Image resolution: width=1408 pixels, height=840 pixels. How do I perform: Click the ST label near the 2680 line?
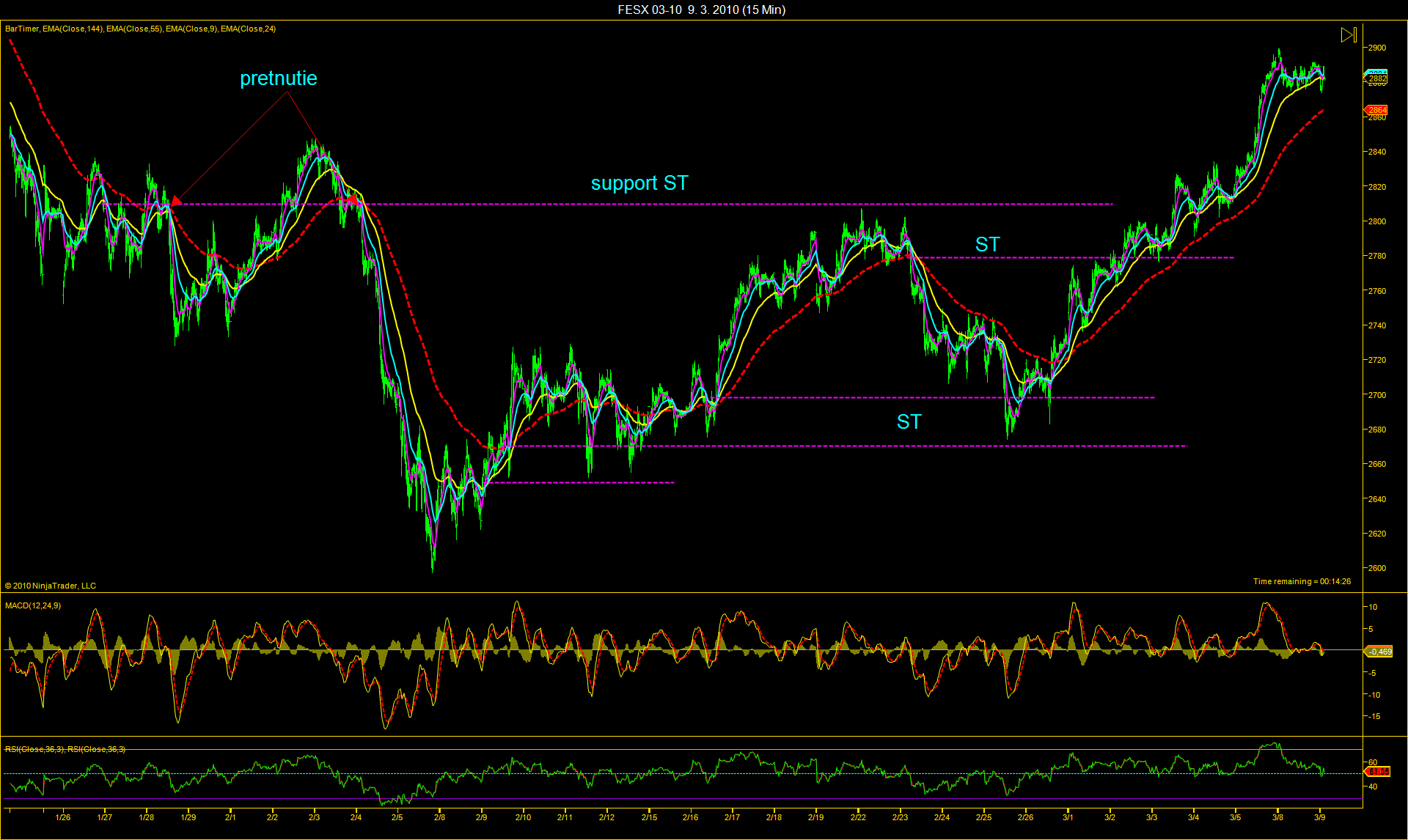coord(909,421)
